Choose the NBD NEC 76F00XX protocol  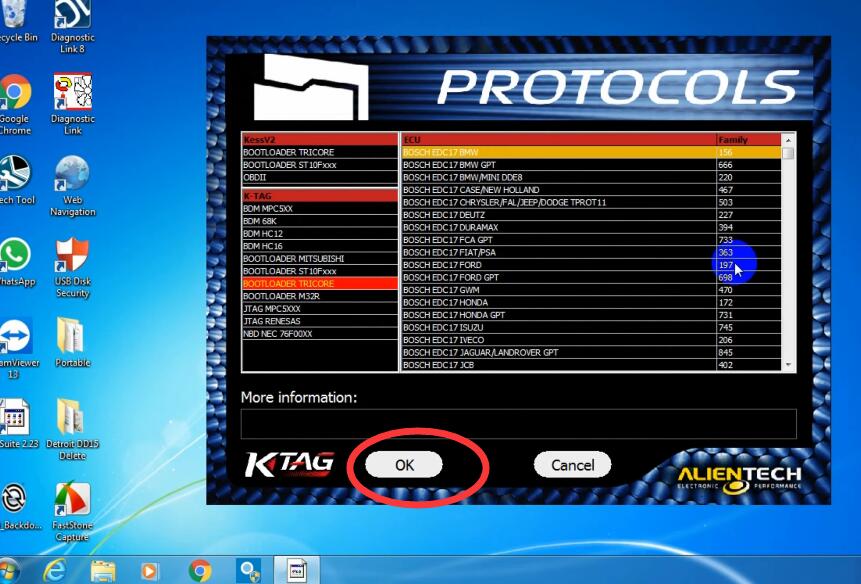pyautogui.click(x=320, y=334)
